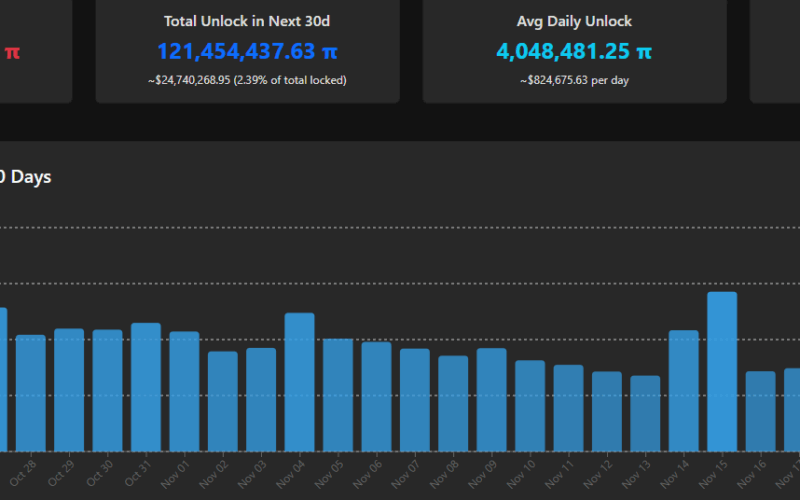800x500 pixels.
Task: Click the Nov 11 bar
Action: tap(568, 408)
